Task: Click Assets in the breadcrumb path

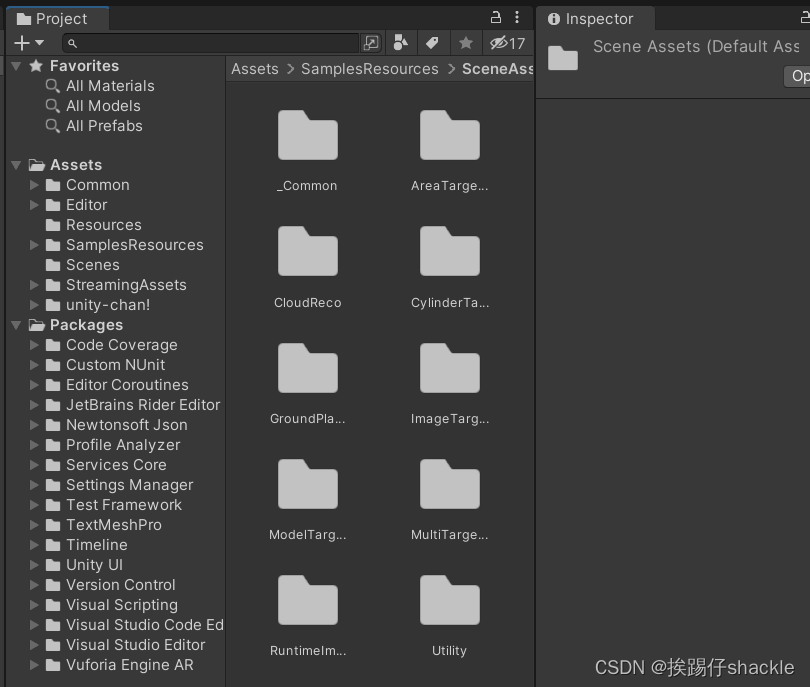Action: click(x=255, y=69)
